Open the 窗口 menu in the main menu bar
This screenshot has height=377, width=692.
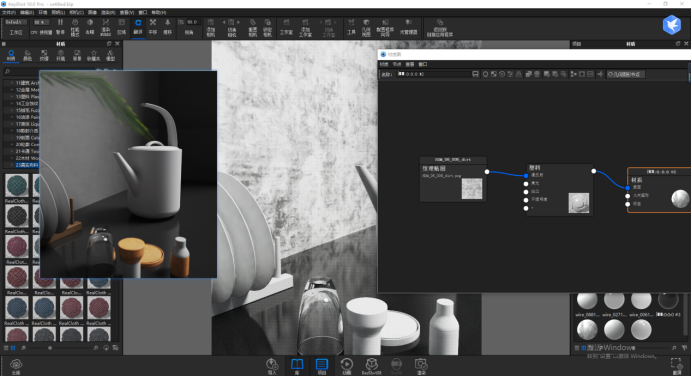tap(143, 12)
